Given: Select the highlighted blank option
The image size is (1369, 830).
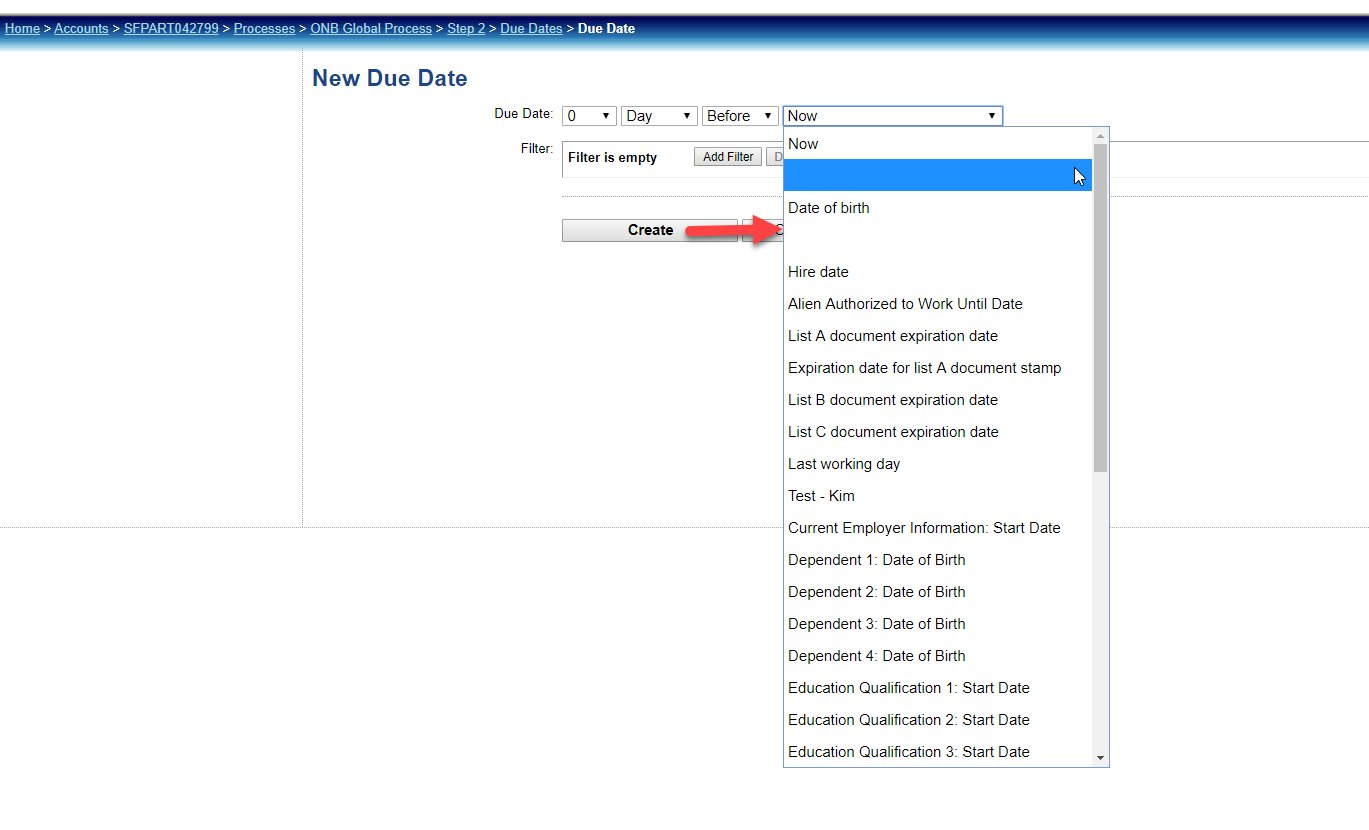Looking at the screenshot, I should [938, 176].
